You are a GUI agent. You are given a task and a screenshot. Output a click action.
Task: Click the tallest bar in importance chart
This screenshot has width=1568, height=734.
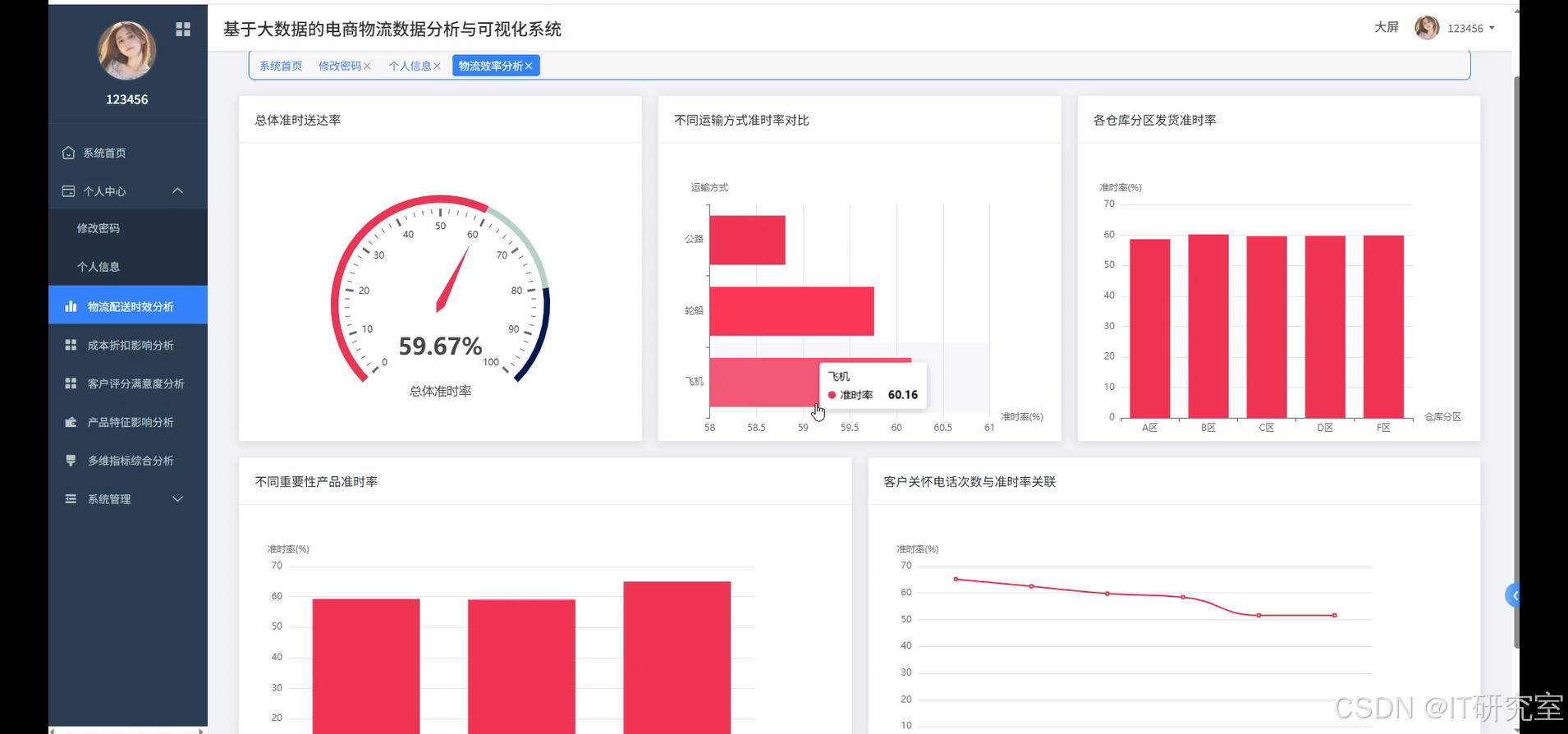point(676,658)
